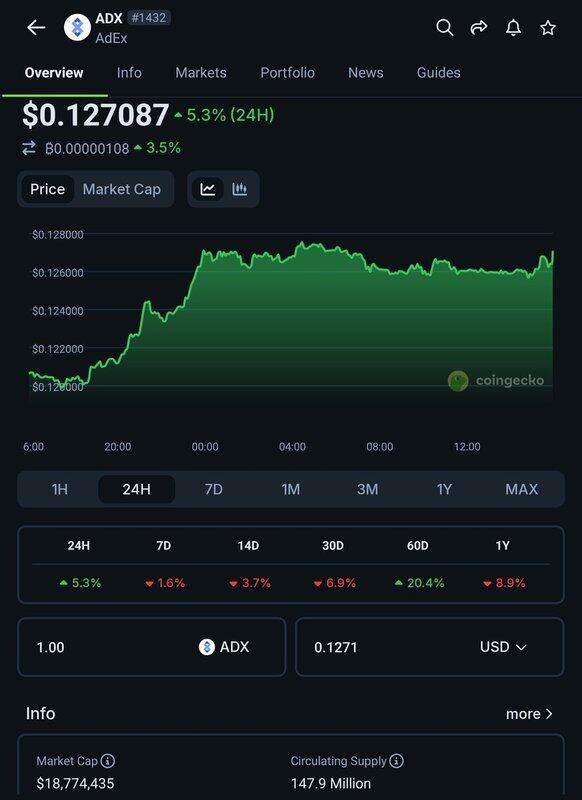Set a price alert via bell icon
Screen dimensions: 582x800
(513, 28)
